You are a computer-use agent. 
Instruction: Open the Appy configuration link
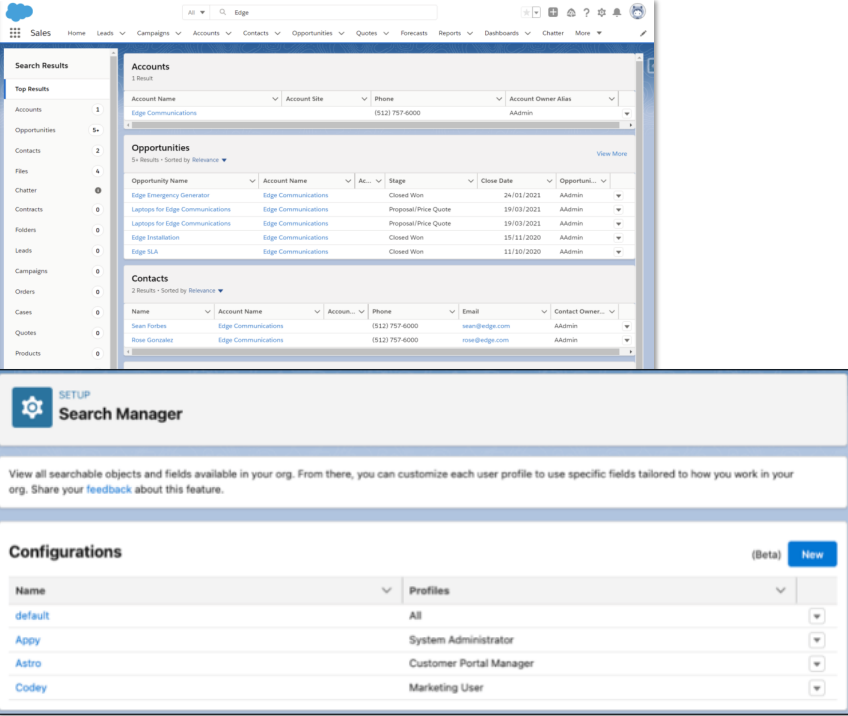(28, 640)
